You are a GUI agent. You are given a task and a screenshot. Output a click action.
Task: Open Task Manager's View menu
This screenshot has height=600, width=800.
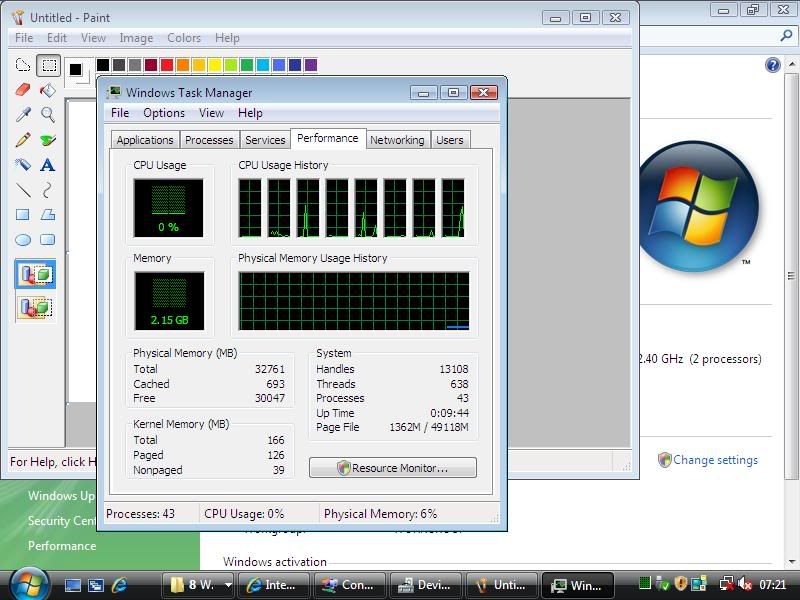click(211, 113)
